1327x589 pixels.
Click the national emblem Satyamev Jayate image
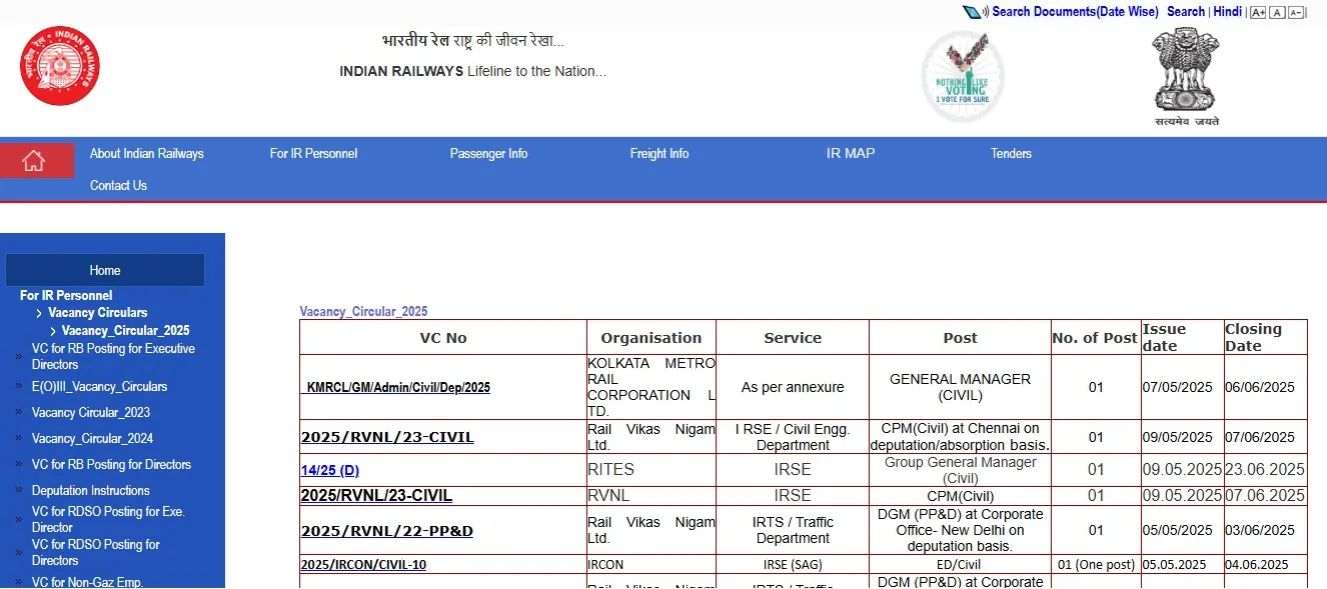point(1185,77)
